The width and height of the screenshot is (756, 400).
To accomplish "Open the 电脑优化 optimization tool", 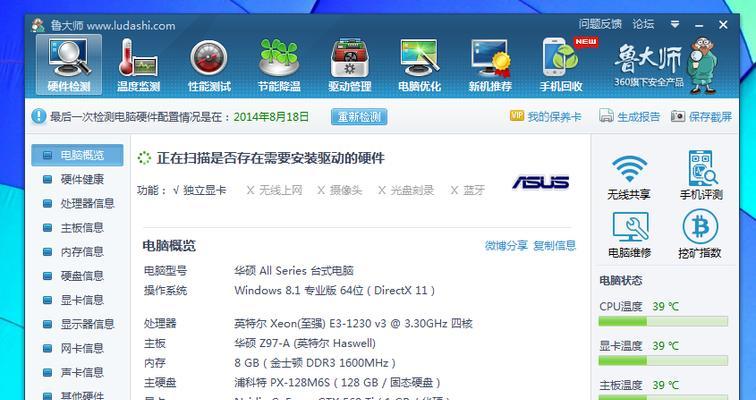I will [419, 65].
